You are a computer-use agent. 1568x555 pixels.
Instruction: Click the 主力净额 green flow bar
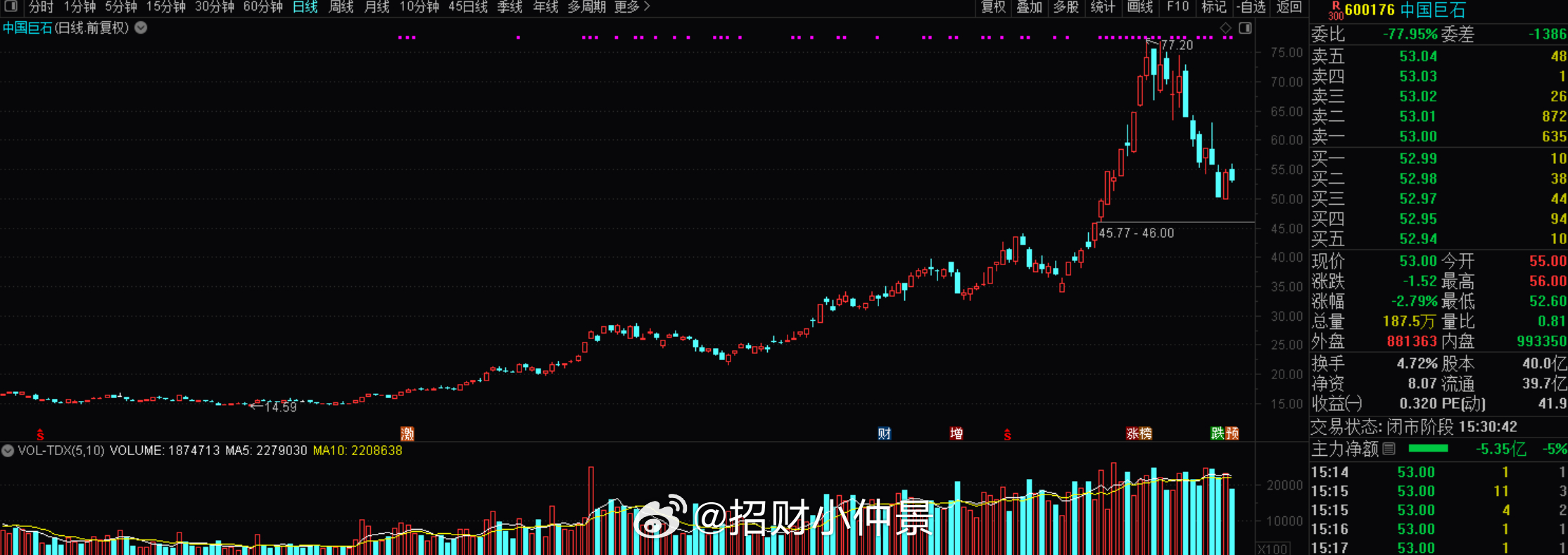(1429, 449)
